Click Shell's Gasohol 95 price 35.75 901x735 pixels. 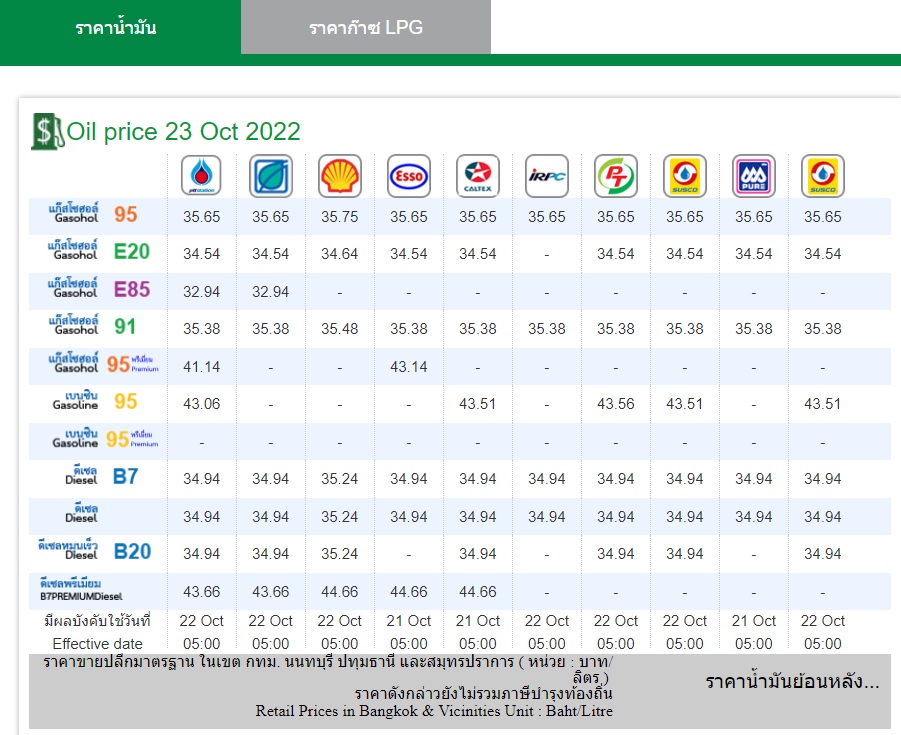click(x=340, y=217)
